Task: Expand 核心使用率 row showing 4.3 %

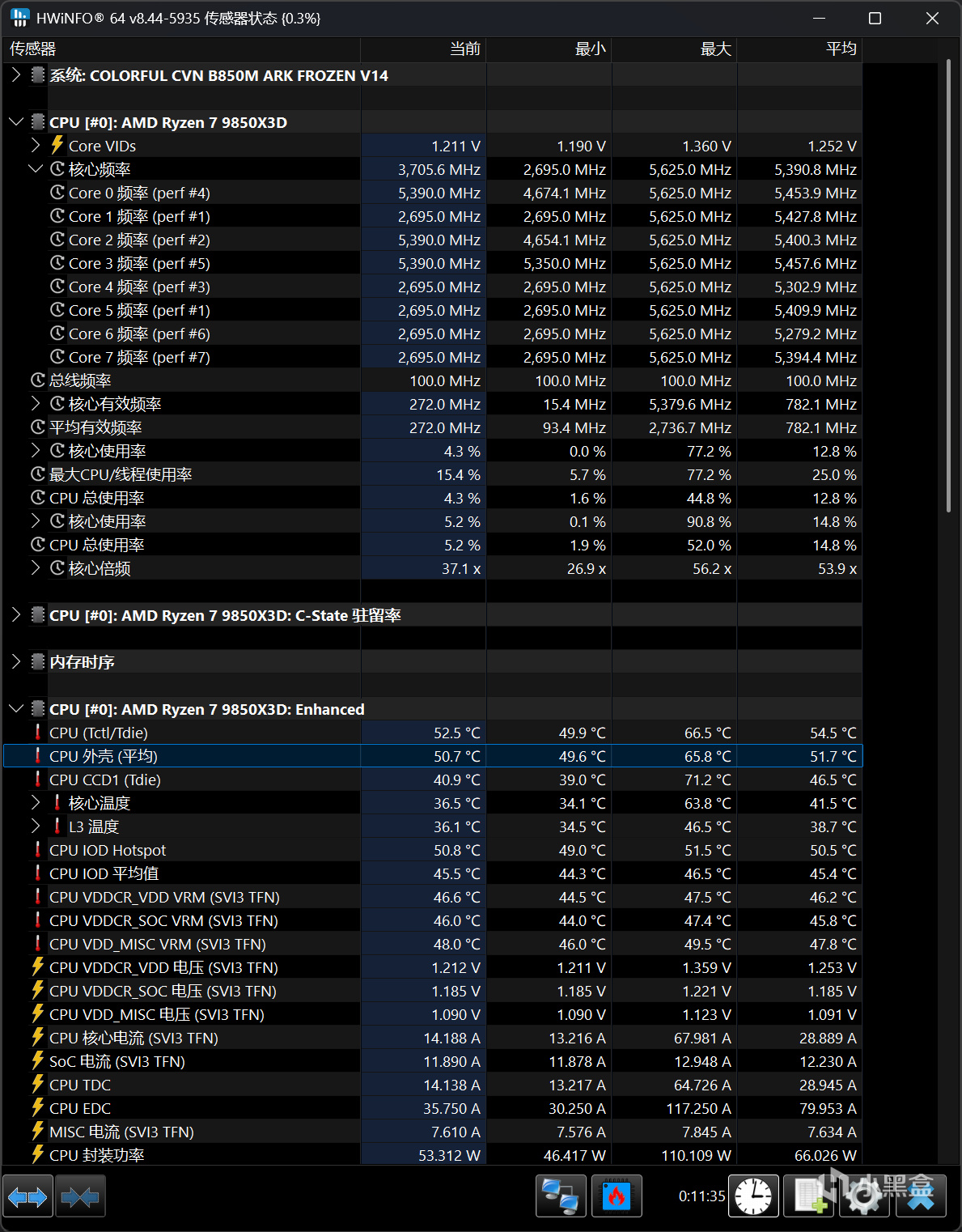Action: (36, 451)
